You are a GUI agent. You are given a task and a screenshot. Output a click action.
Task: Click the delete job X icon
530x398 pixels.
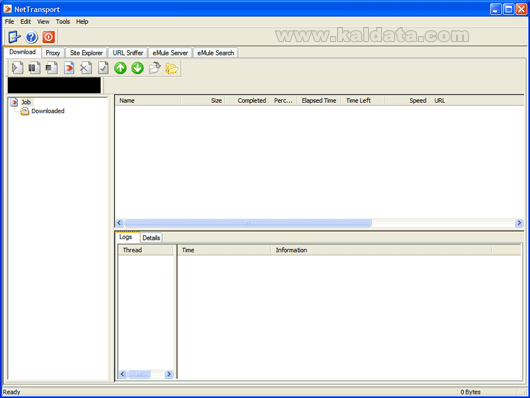[x=86, y=68]
